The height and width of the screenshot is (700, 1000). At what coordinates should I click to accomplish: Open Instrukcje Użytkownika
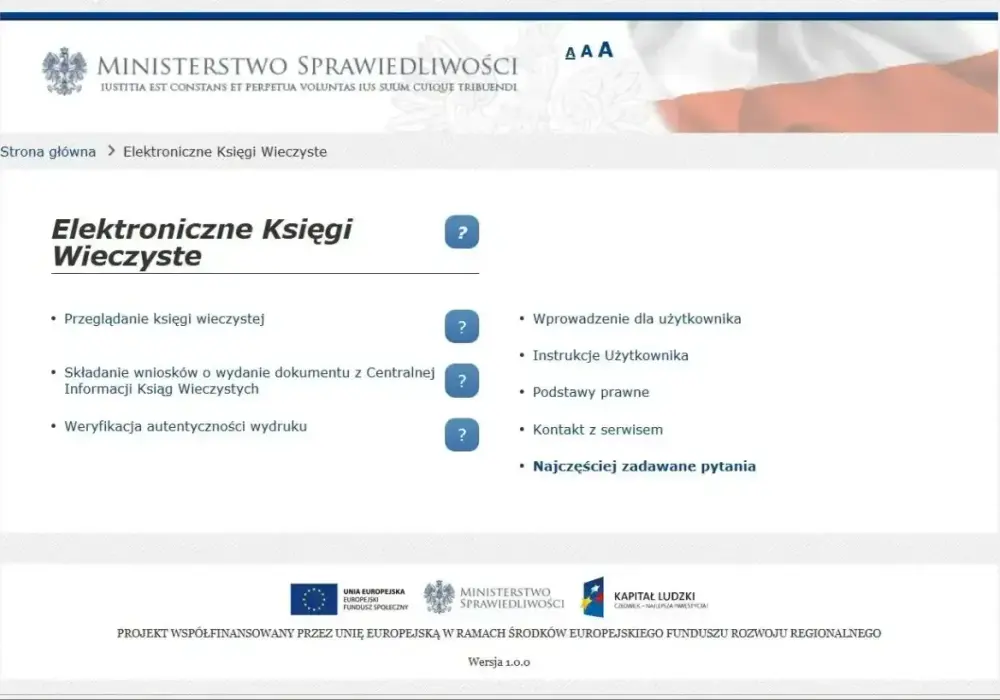point(610,356)
